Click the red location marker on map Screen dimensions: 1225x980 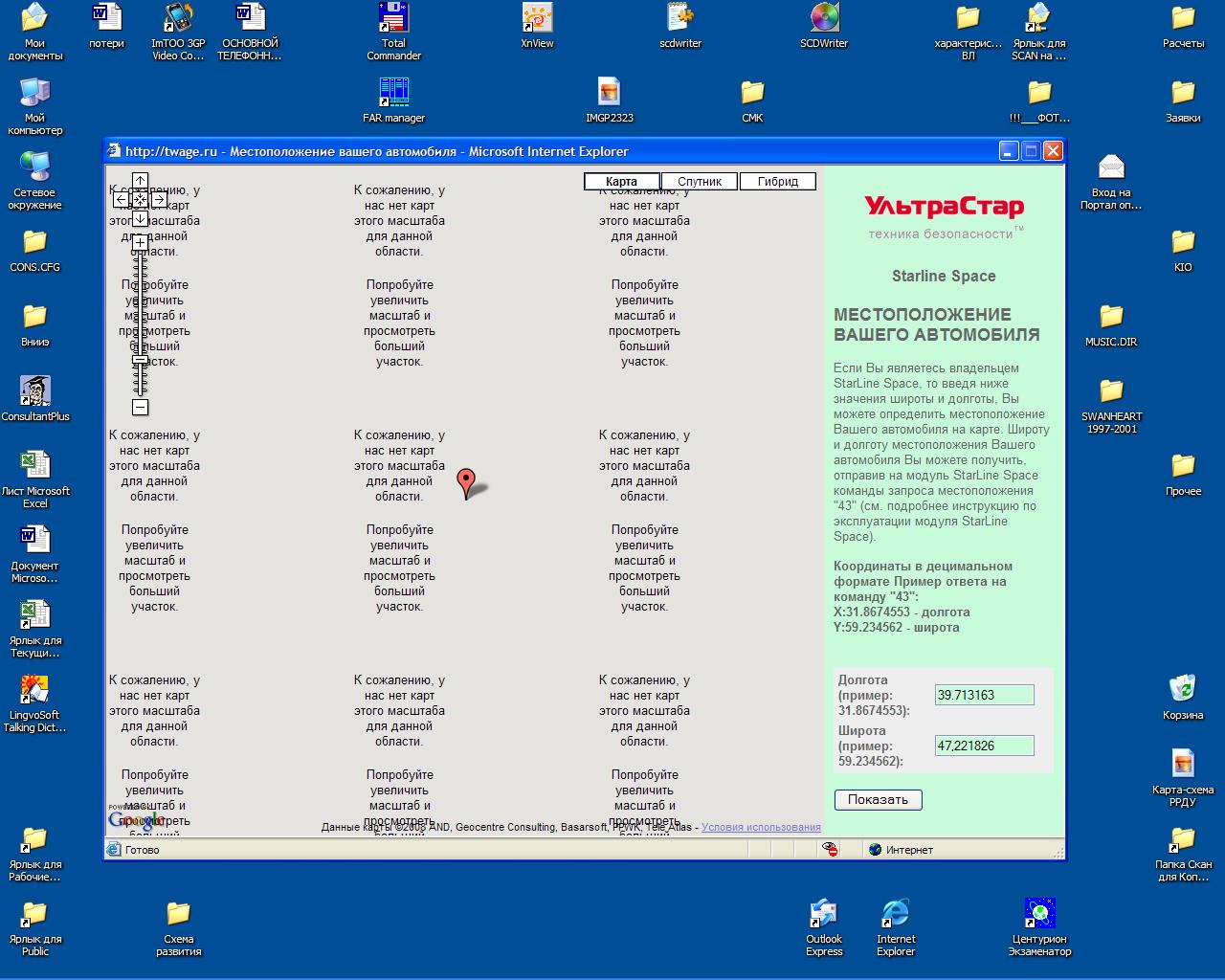point(466,481)
